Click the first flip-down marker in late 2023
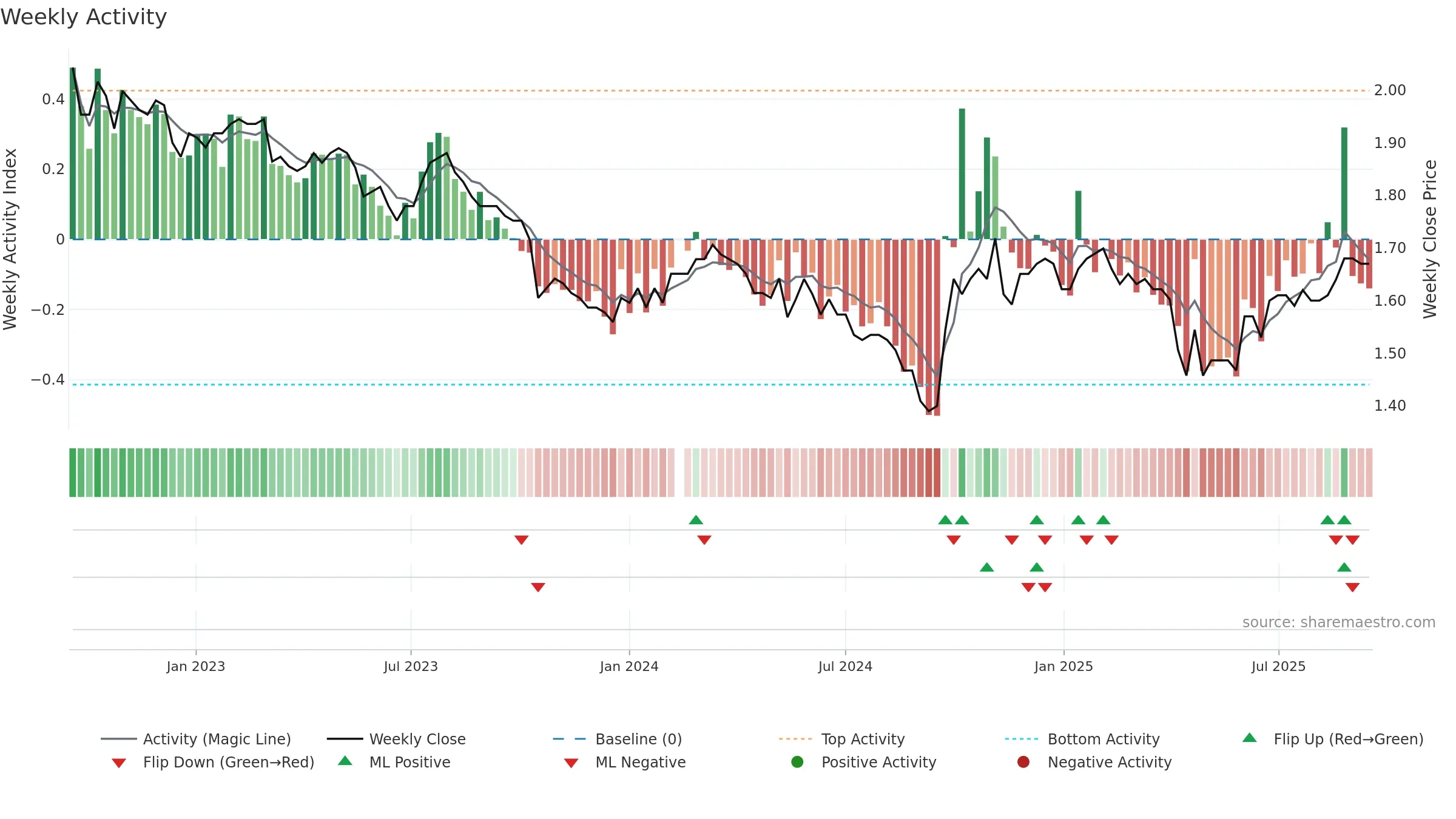The image size is (1456, 819). (x=521, y=540)
